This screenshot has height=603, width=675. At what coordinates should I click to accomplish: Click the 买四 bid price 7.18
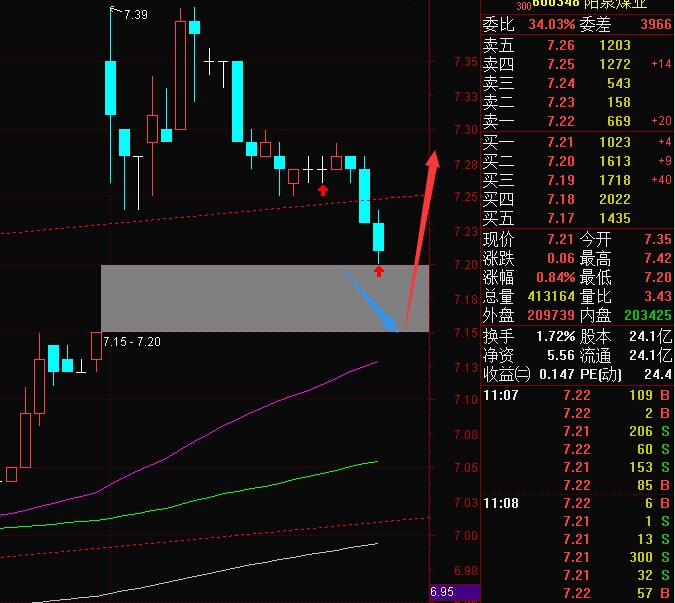pos(560,199)
